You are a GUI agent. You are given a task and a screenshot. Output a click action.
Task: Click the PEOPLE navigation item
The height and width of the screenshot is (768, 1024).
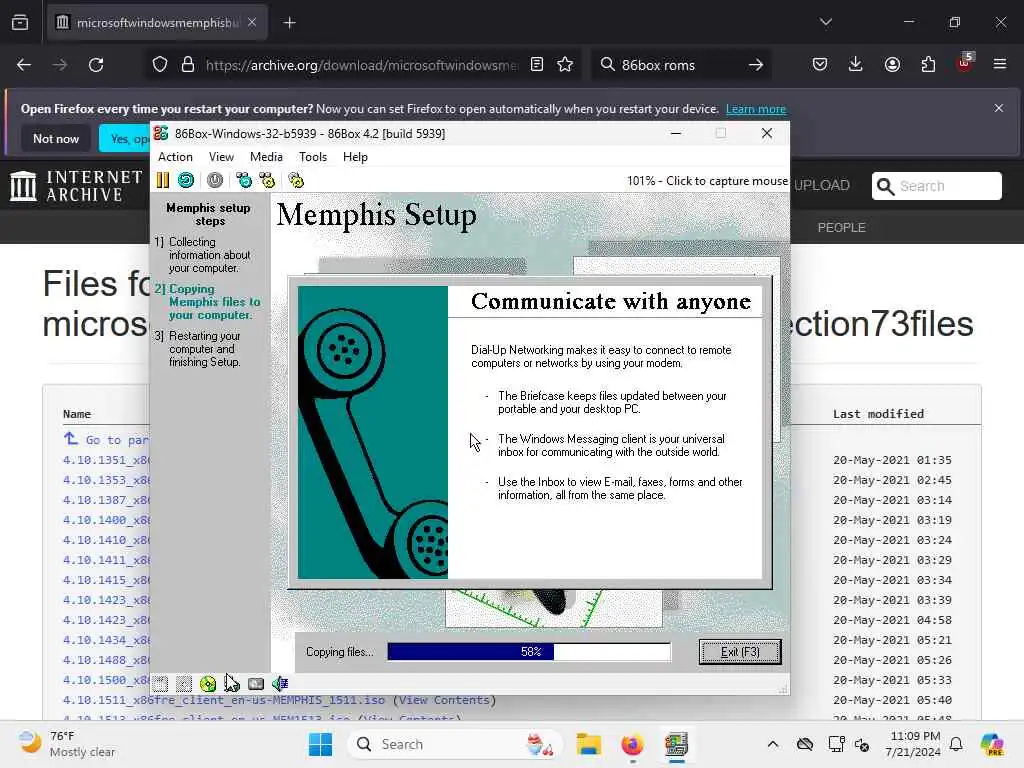click(x=841, y=227)
